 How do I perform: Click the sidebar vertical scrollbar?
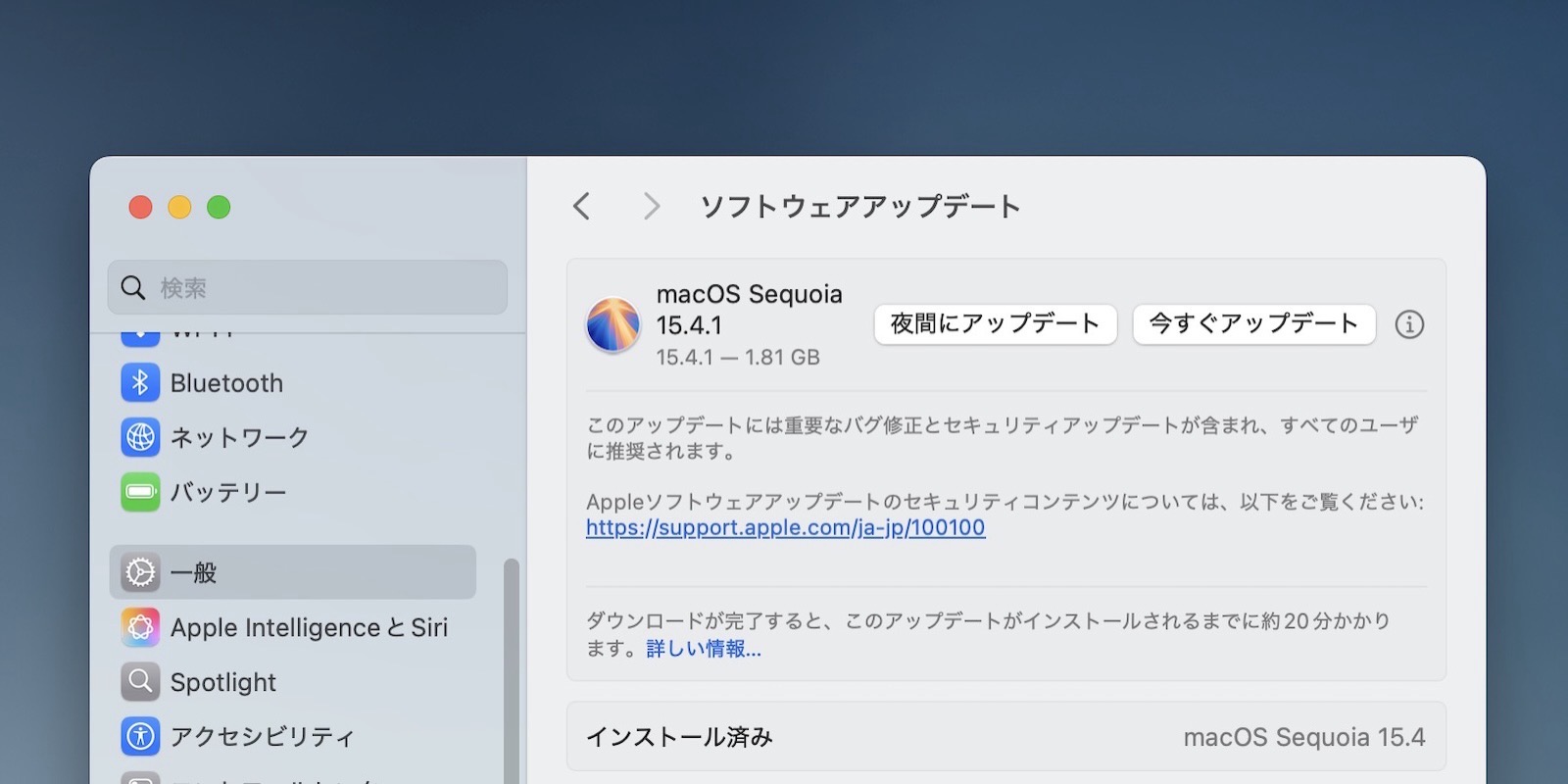pyautogui.click(x=511, y=666)
